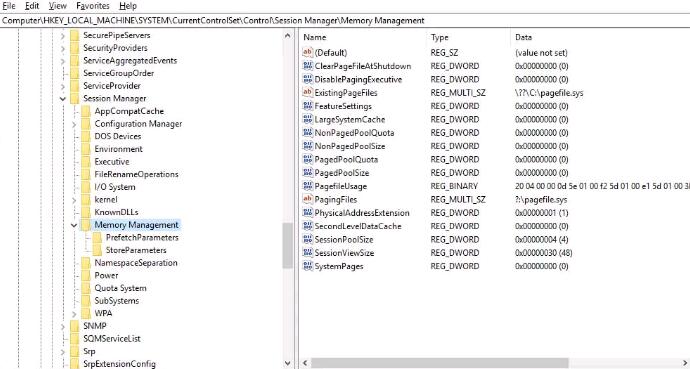Select the SQMServiceList tree key

[x=112, y=339]
